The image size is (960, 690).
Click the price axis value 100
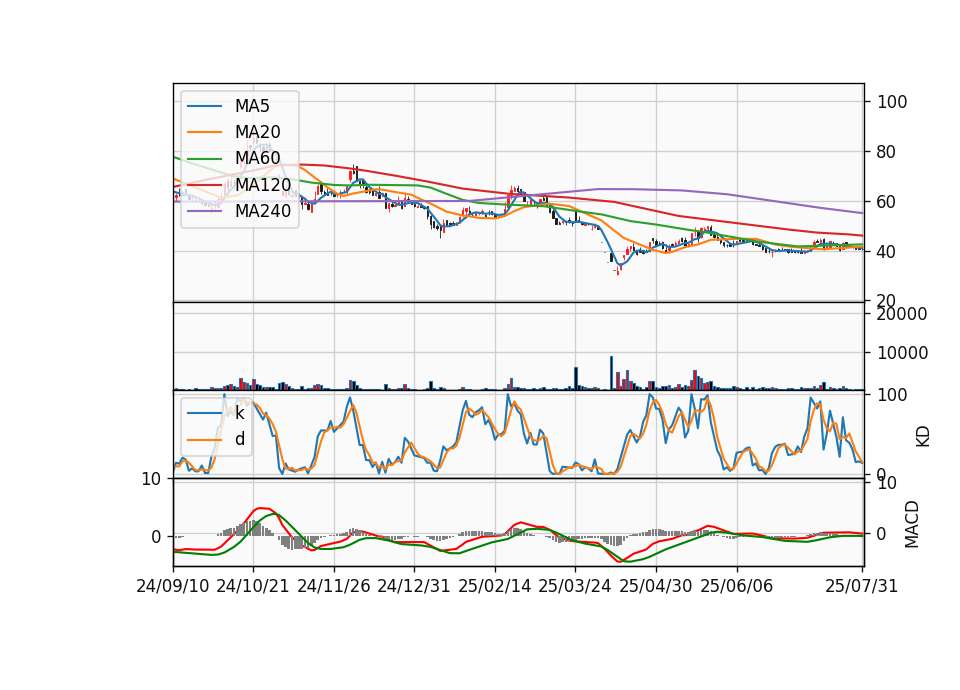click(x=892, y=102)
